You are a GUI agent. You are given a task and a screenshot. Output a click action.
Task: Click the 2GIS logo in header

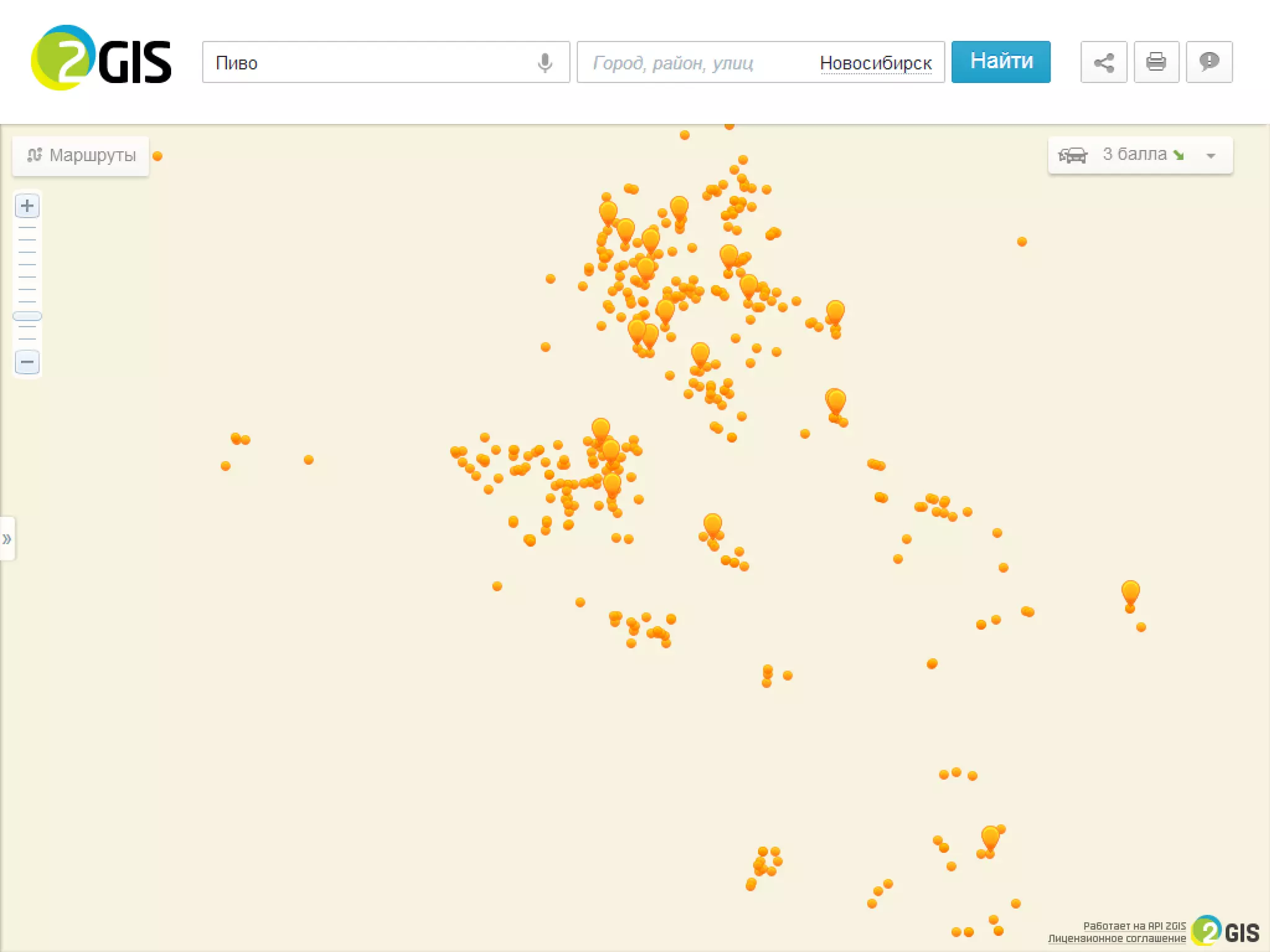101,59
